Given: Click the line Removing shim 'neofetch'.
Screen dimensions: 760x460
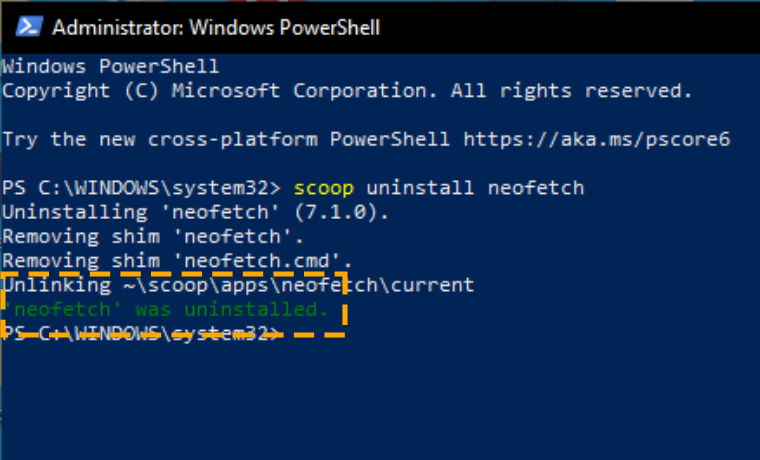Looking at the screenshot, I should click(x=153, y=237).
